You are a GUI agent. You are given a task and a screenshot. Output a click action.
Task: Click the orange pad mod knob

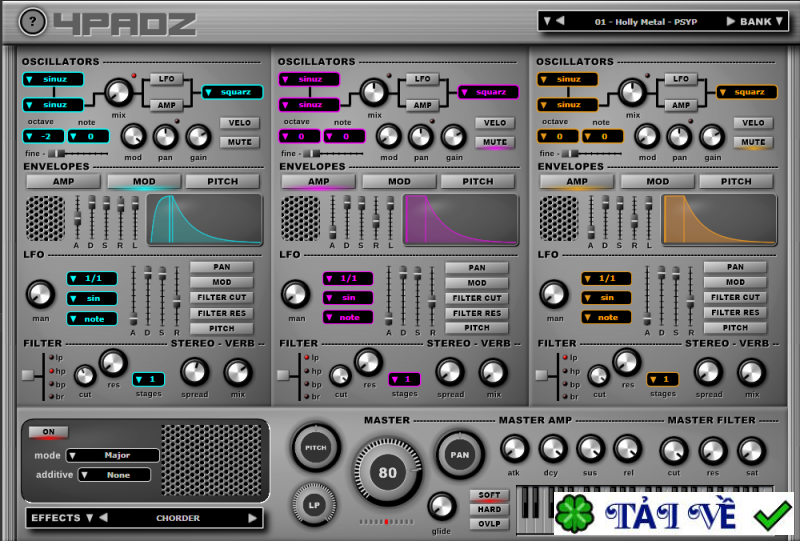tap(647, 137)
